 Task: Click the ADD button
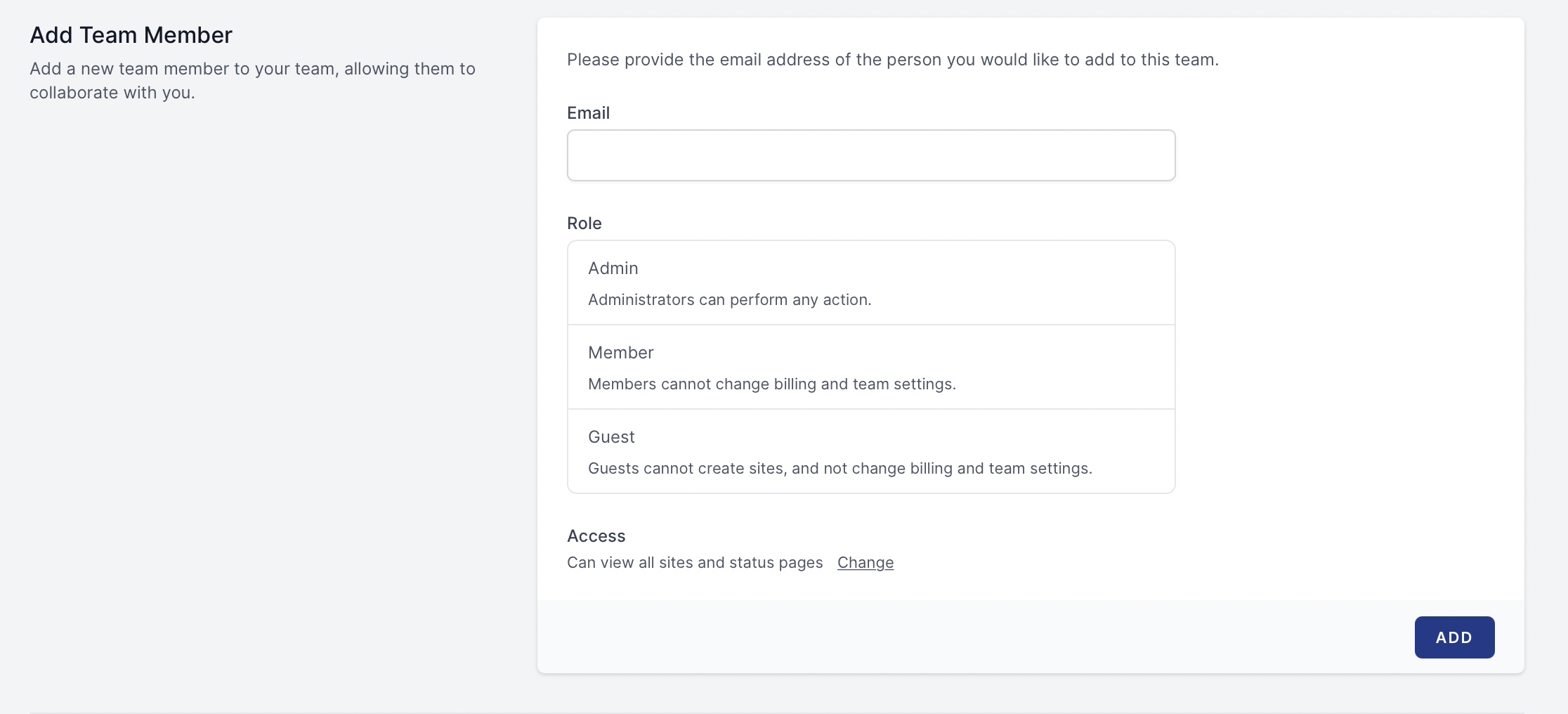click(x=1454, y=637)
